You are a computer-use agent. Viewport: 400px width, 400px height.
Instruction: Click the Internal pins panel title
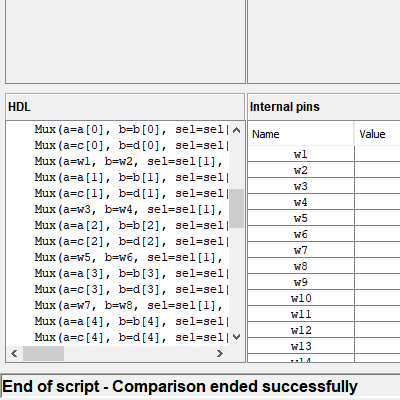(x=285, y=107)
